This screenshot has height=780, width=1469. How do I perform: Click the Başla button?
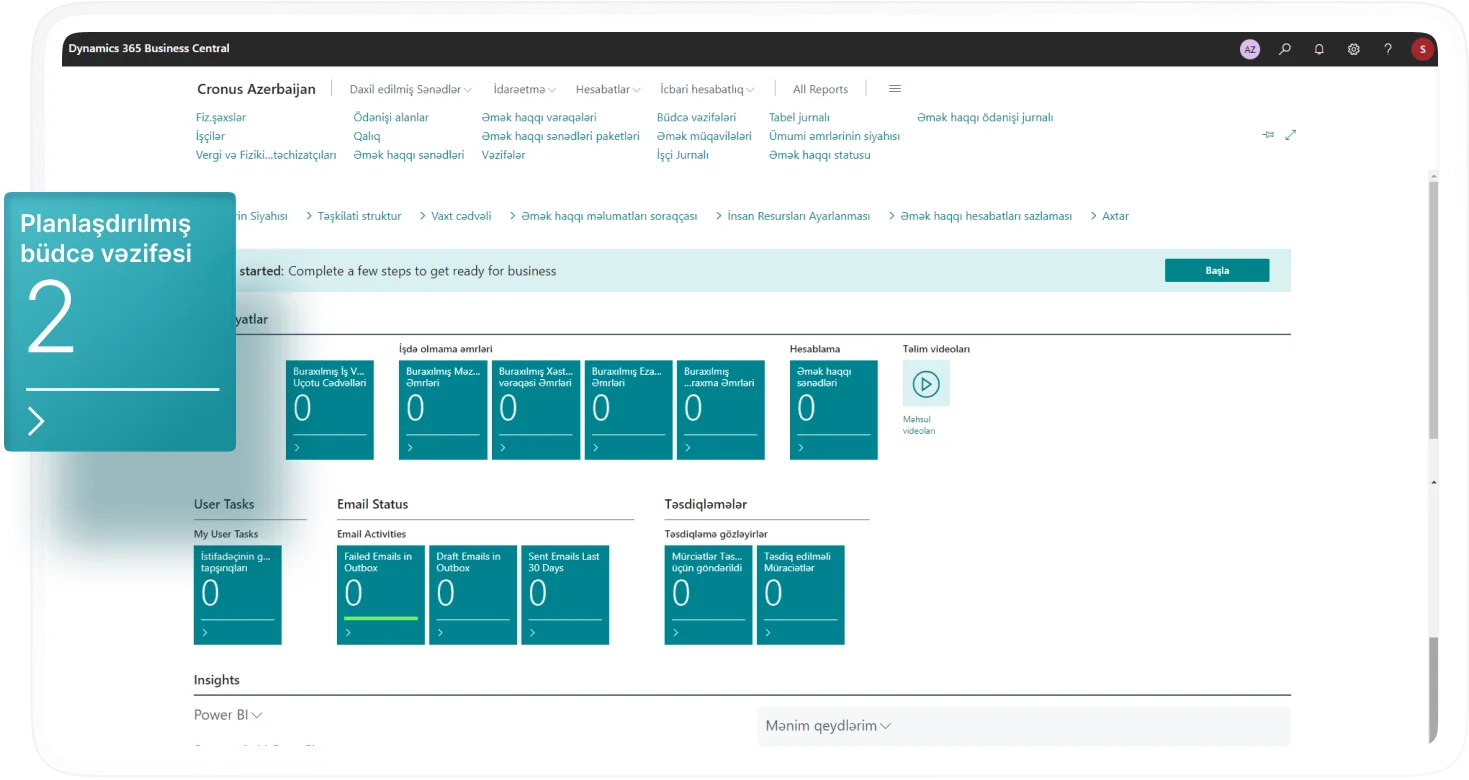tap(1216, 271)
